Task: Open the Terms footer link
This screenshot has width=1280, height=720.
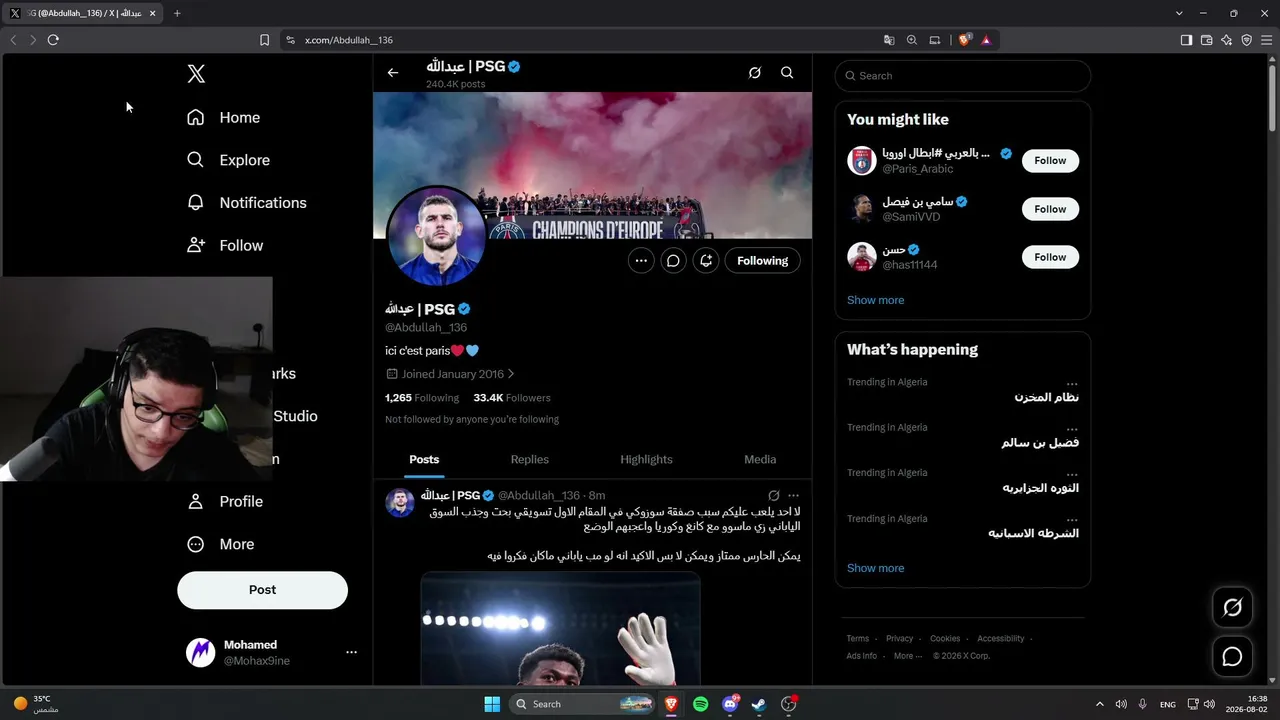Action: tap(858, 639)
